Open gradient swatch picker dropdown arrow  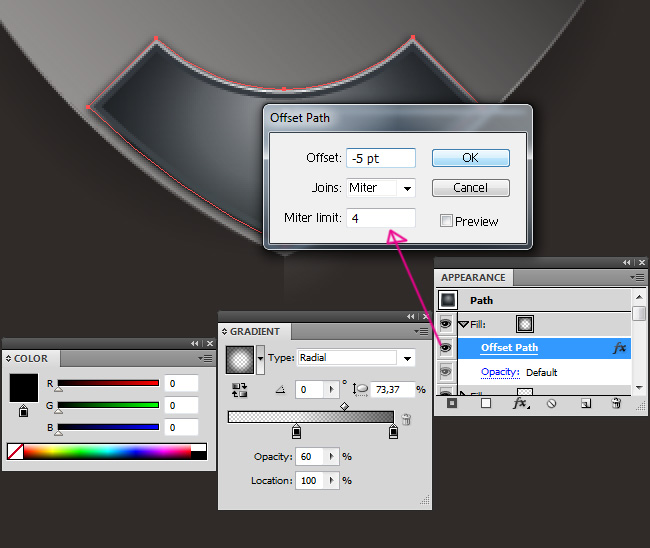tap(260, 359)
